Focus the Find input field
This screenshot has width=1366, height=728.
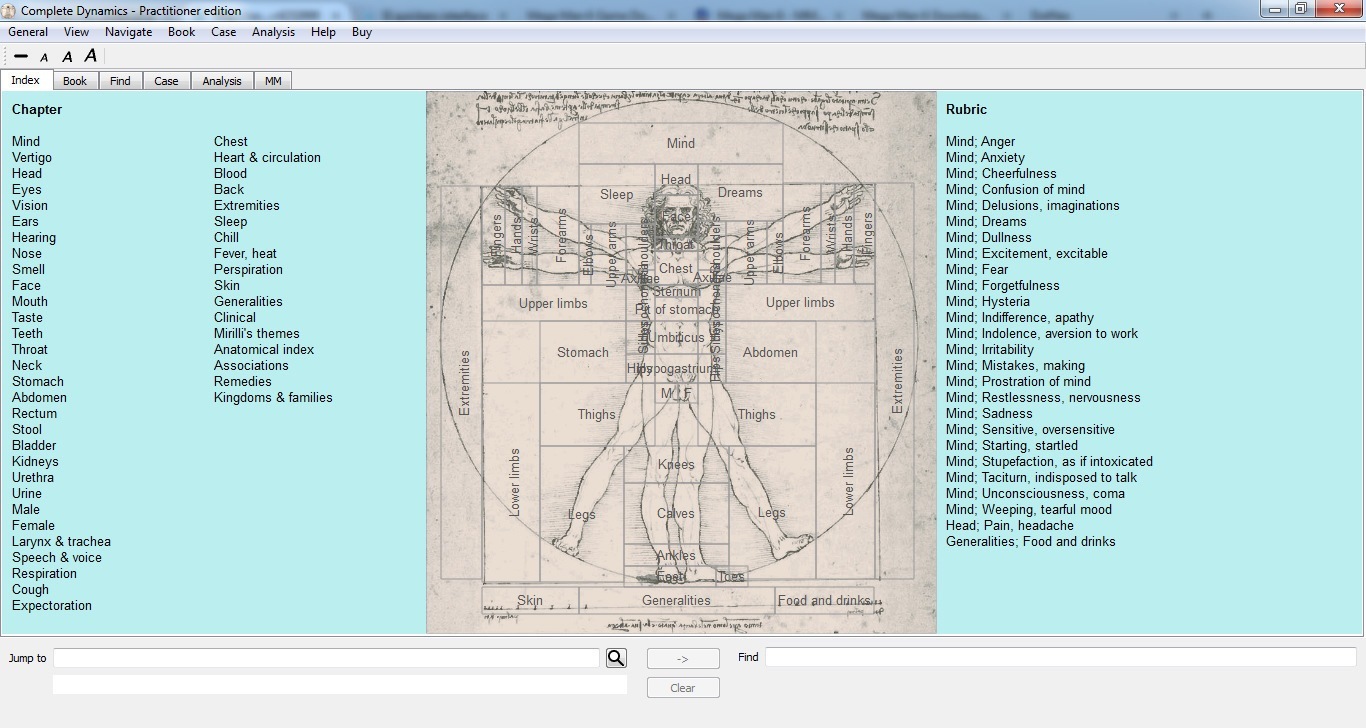point(1061,657)
